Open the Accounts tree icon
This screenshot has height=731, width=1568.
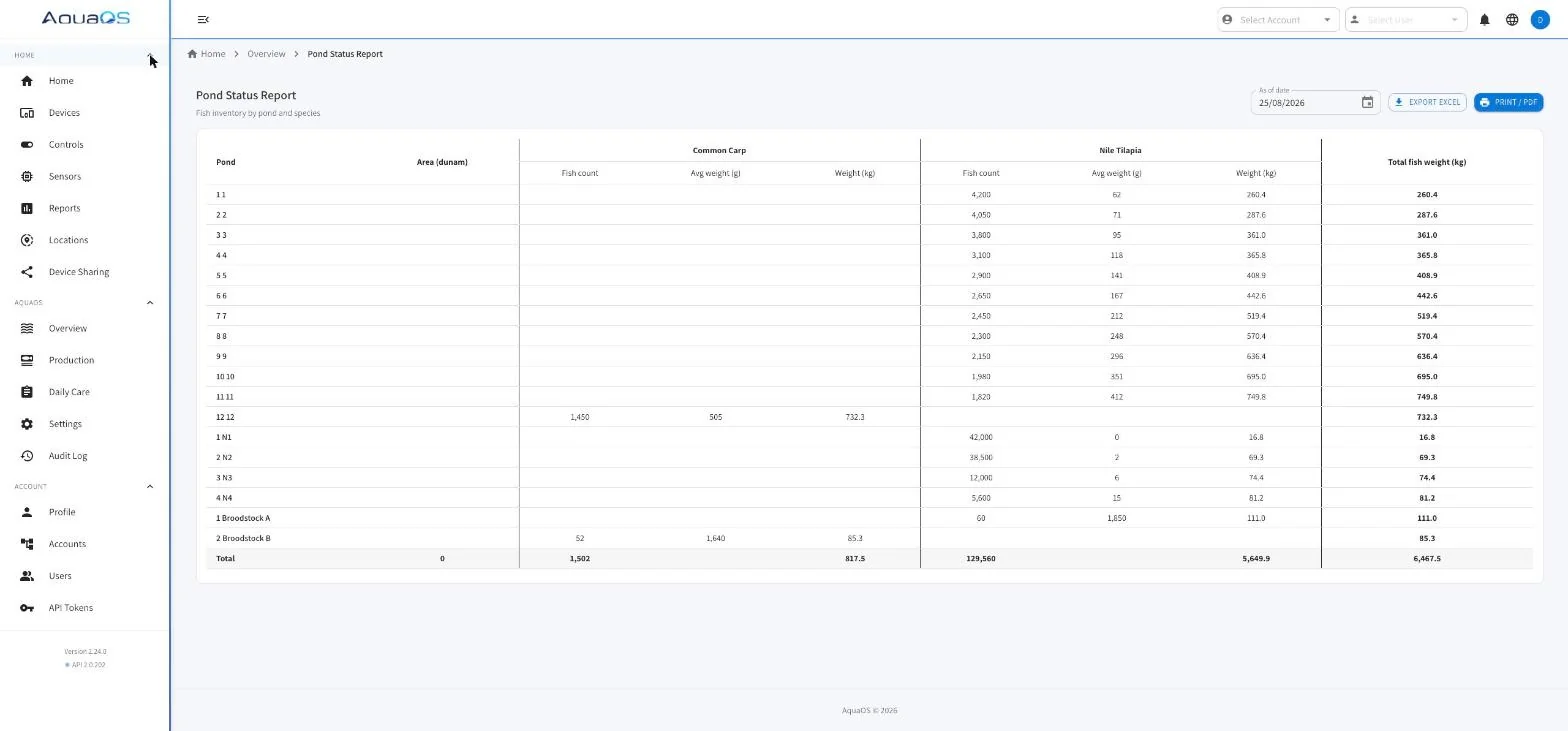(x=27, y=544)
